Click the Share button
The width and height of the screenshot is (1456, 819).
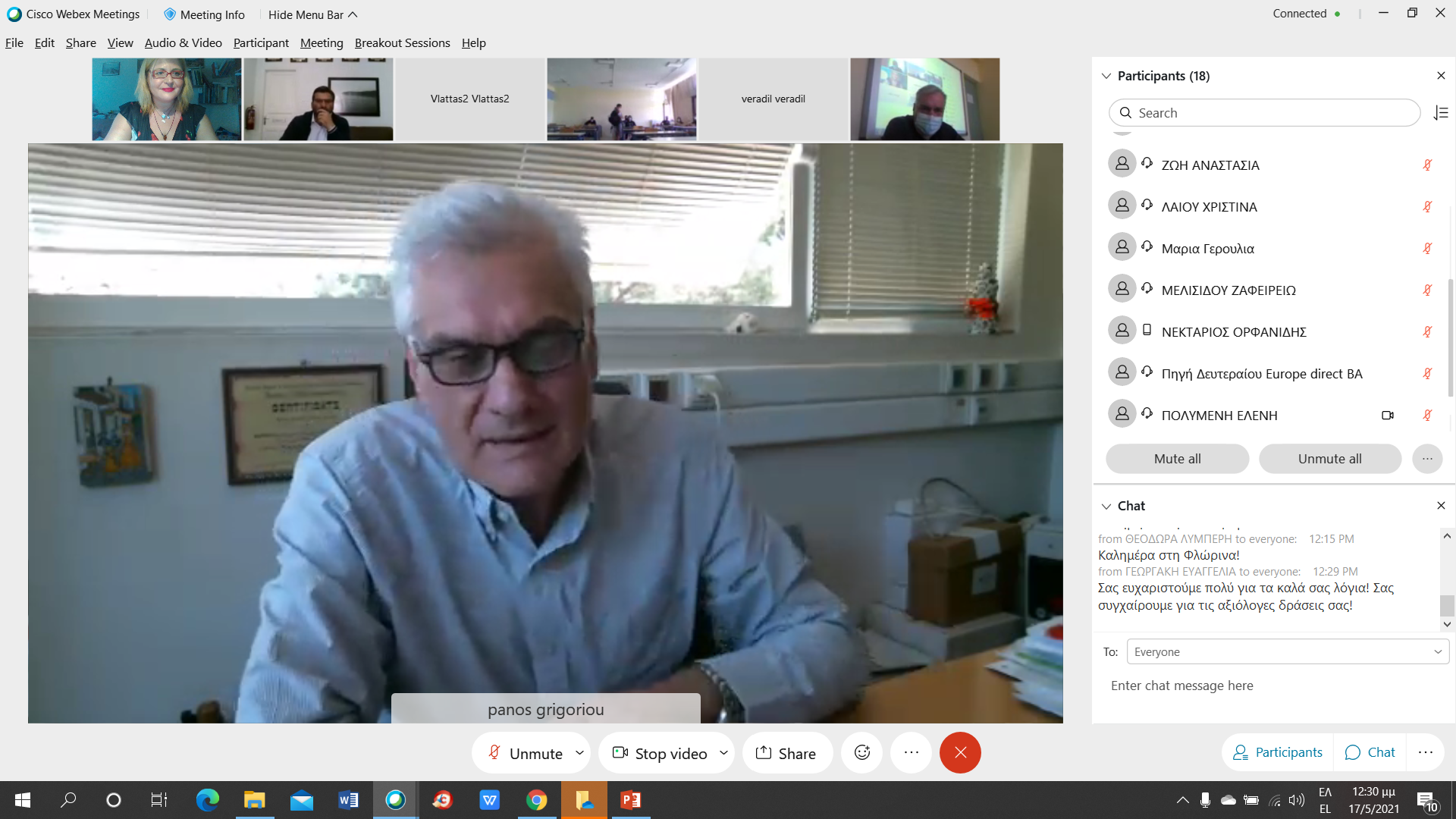(786, 753)
